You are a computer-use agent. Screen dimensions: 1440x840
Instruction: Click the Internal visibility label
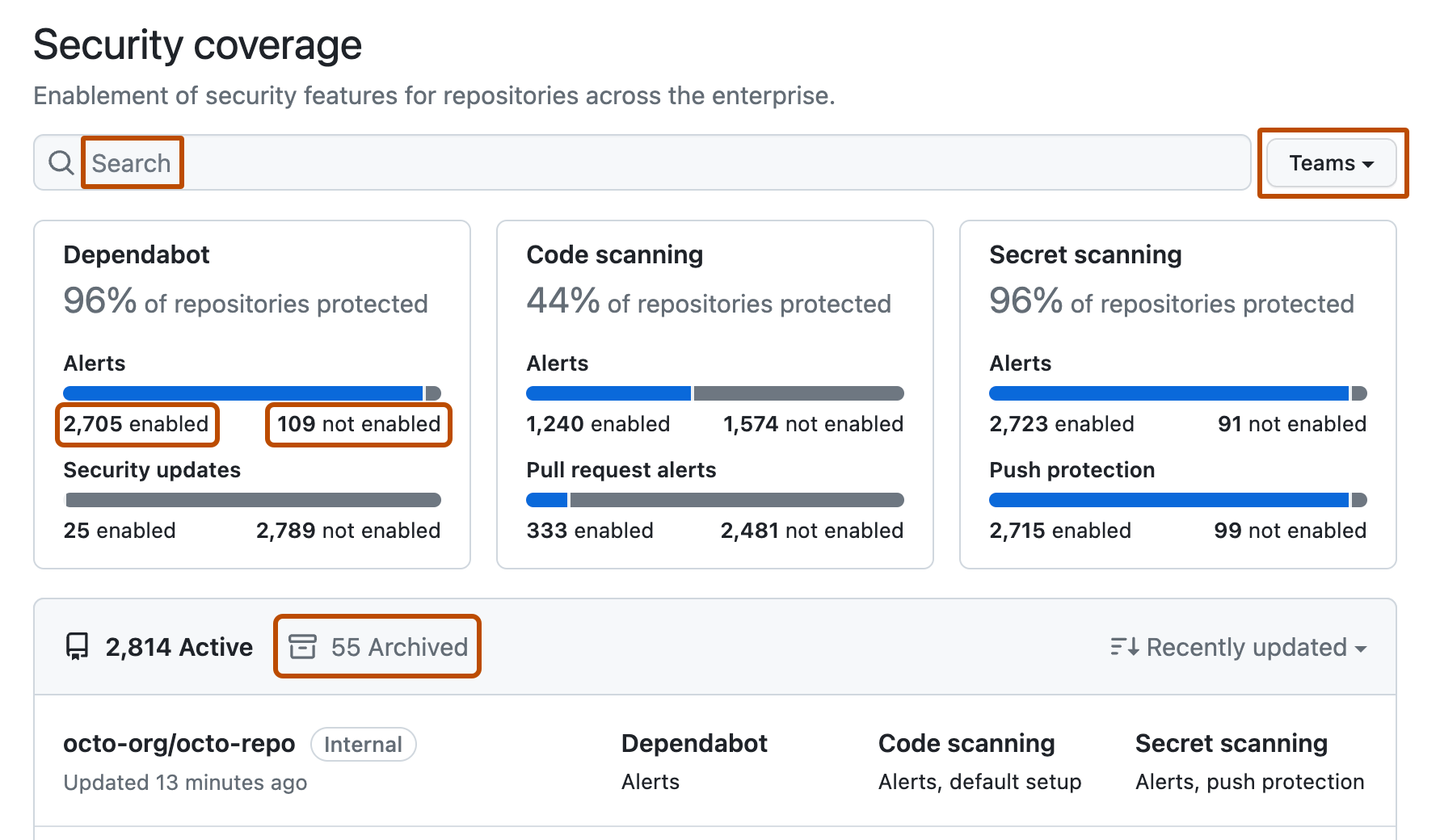click(x=364, y=745)
